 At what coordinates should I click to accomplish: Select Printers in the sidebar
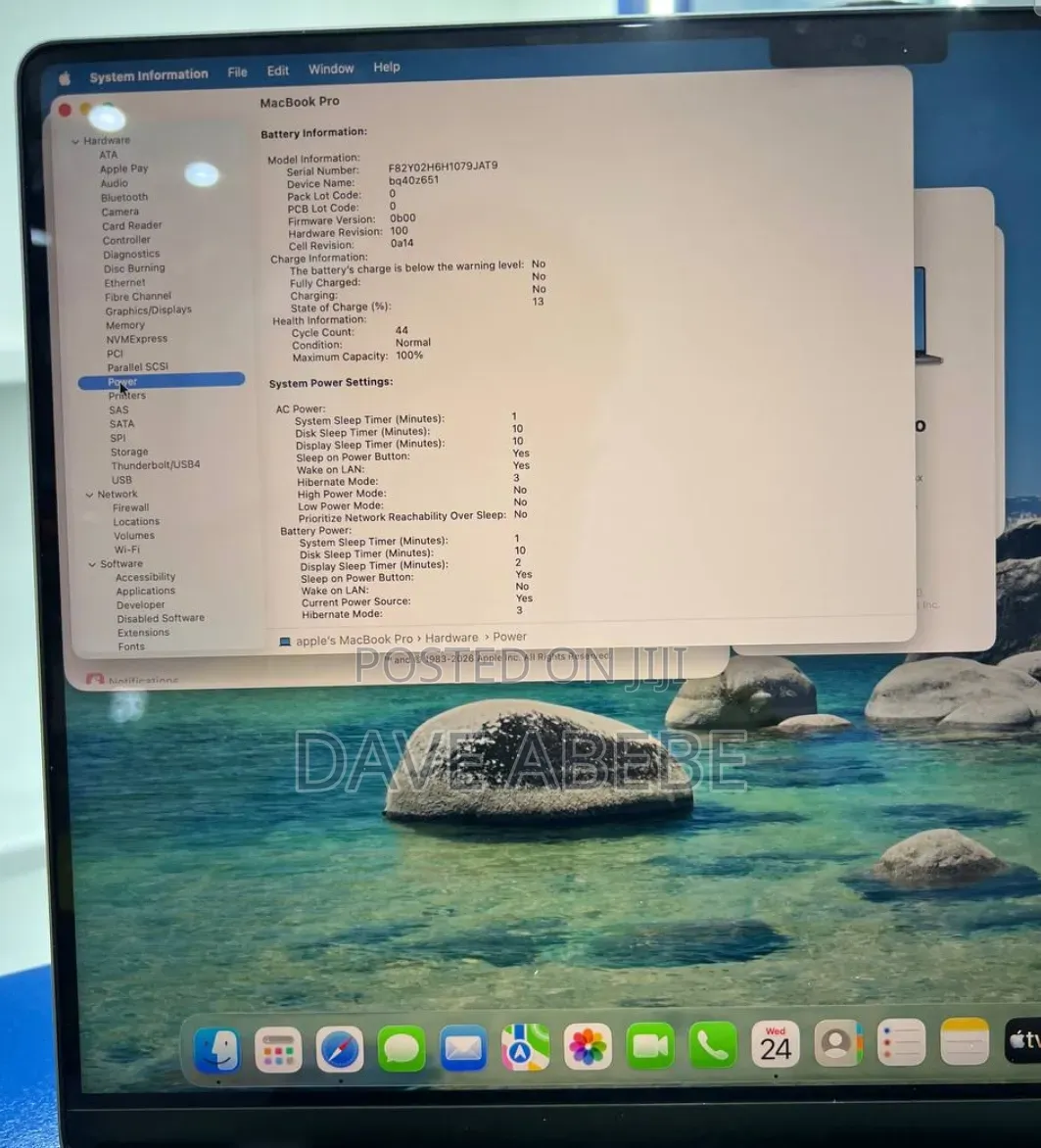tap(127, 396)
